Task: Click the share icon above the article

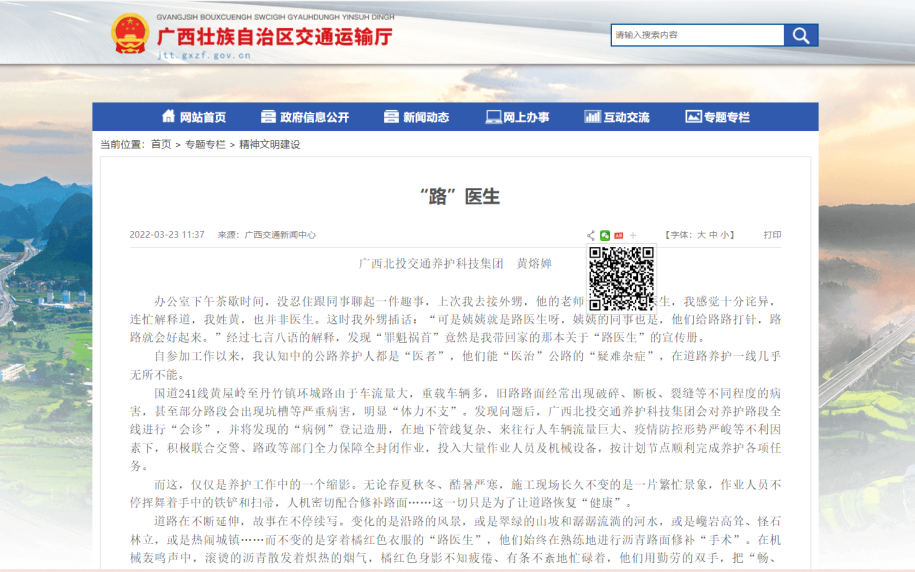Action: click(591, 235)
